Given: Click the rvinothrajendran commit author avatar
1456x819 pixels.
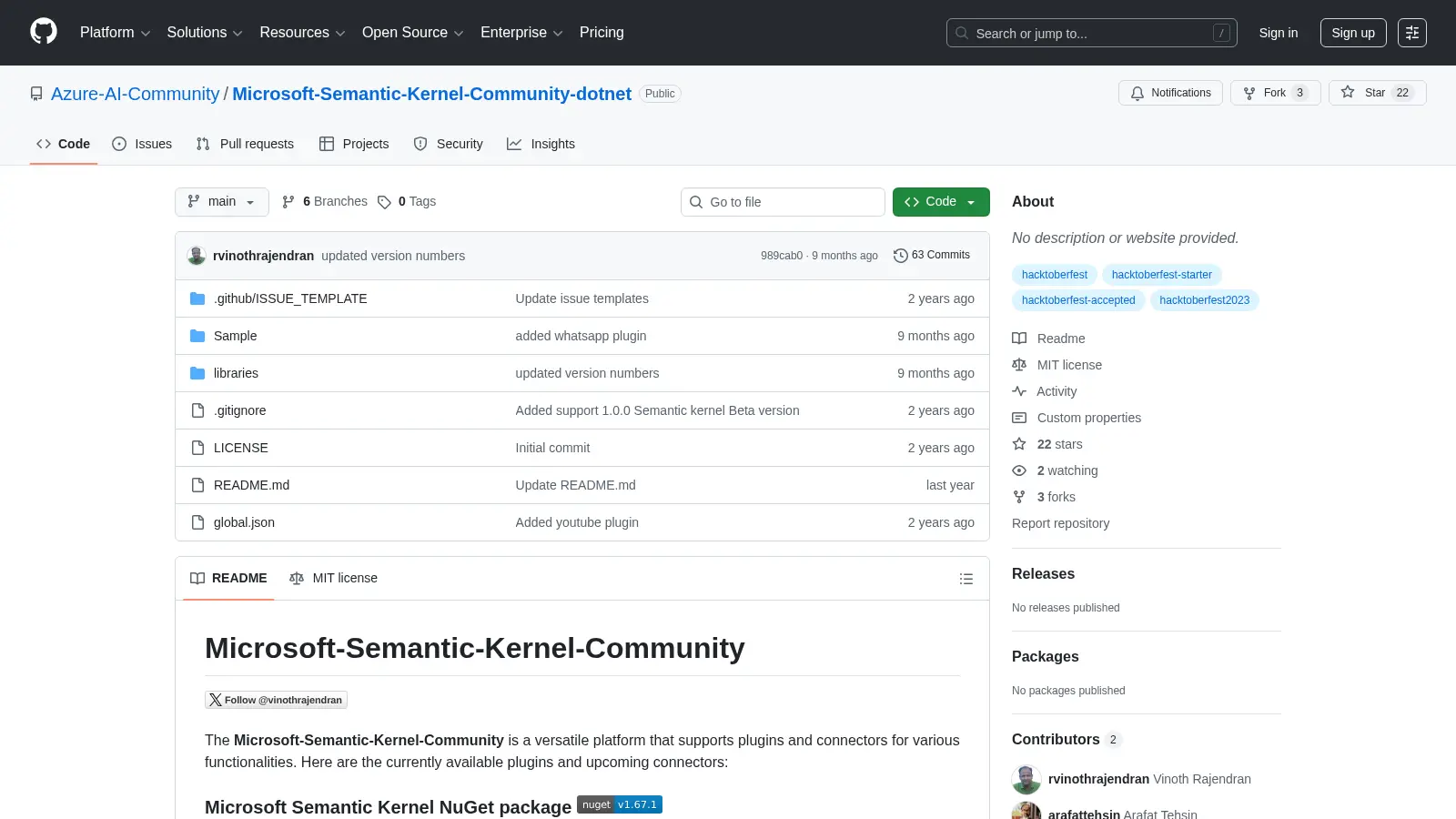Looking at the screenshot, I should [197, 256].
